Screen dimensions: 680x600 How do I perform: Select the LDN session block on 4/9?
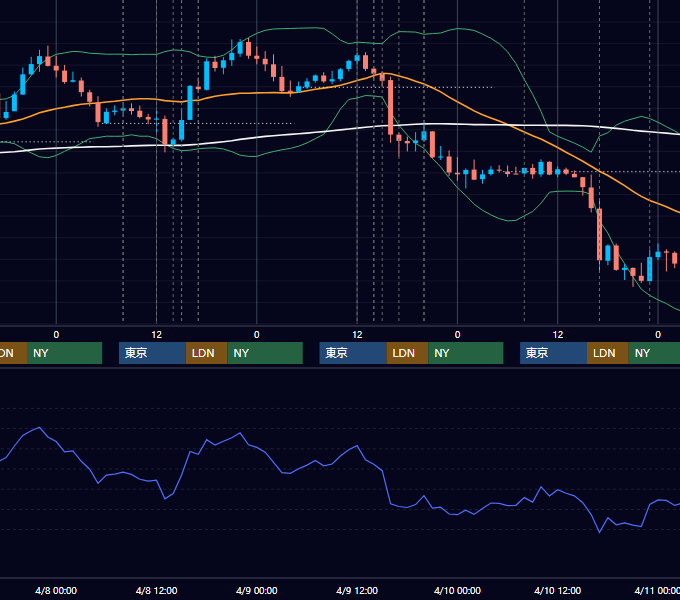[x=407, y=353]
